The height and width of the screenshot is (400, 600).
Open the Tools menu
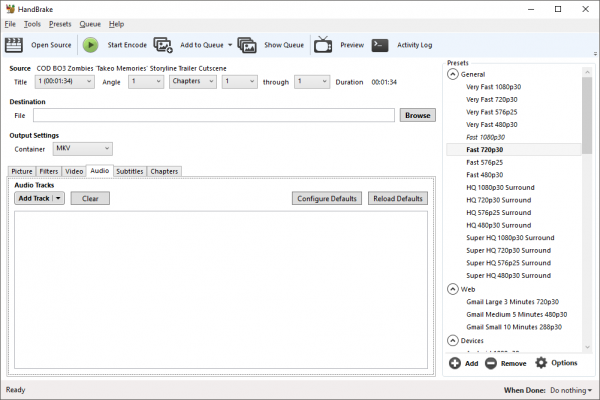point(32,24)
